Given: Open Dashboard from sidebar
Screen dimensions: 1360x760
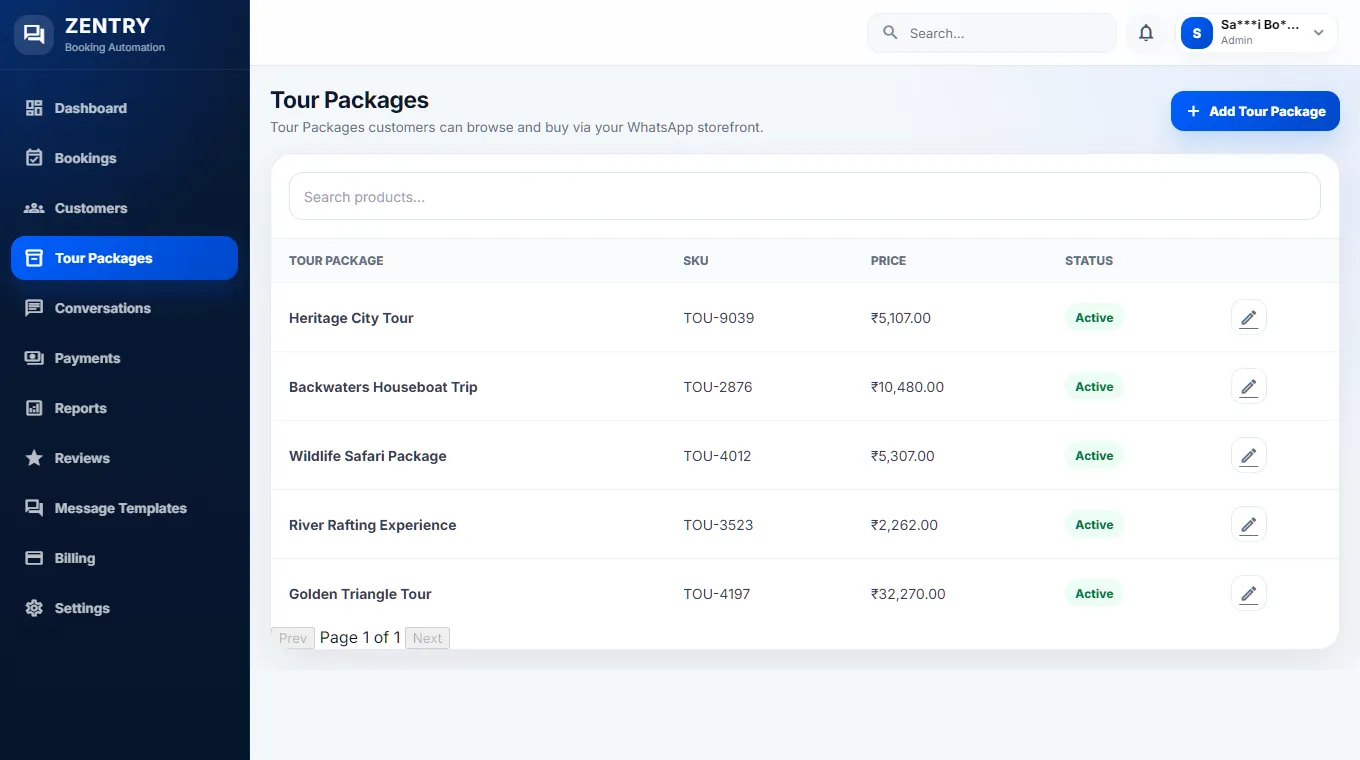Looking at the screenshot, I should point(124,108).
